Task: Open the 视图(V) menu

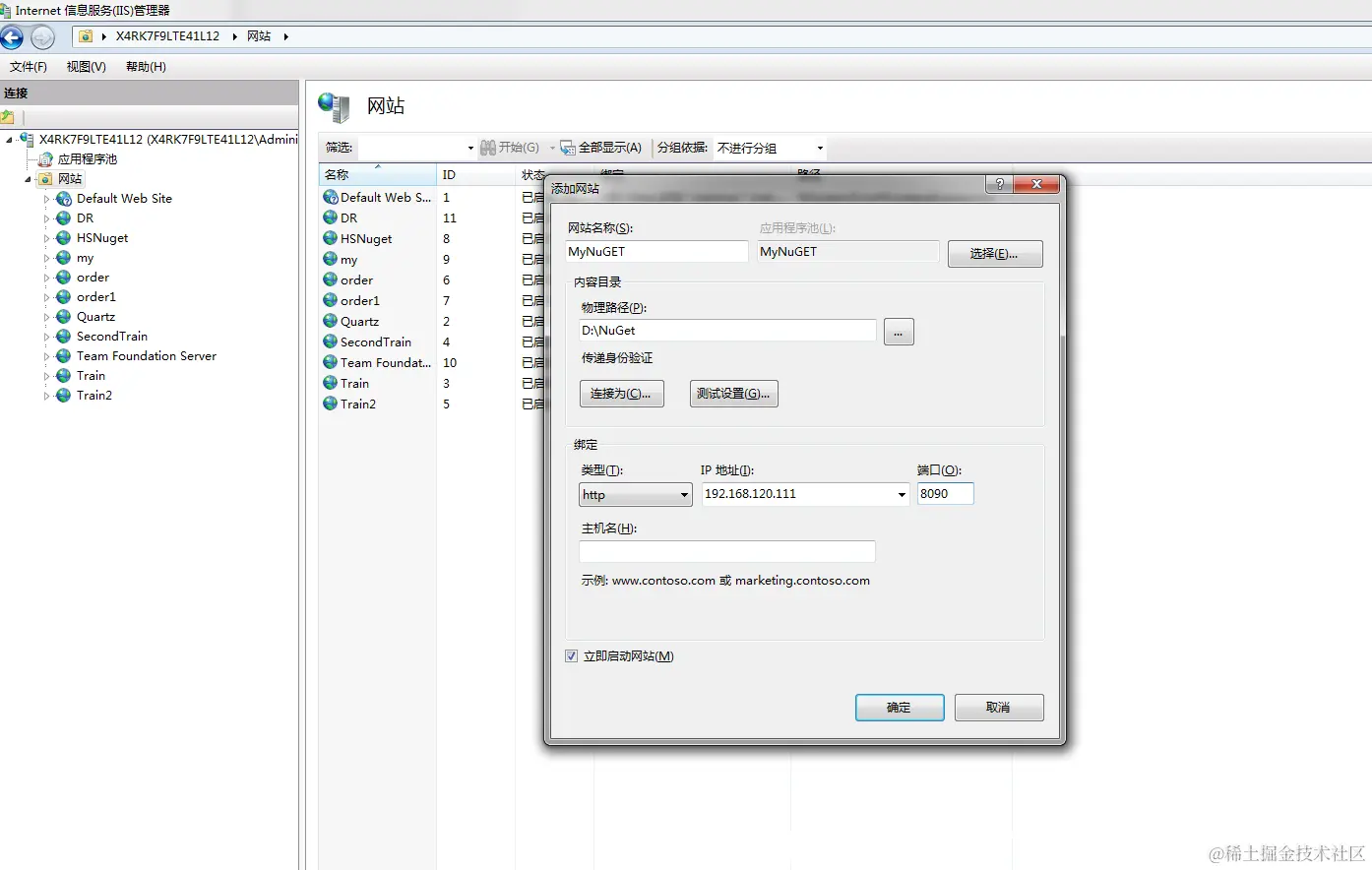Action: (87, 67)
